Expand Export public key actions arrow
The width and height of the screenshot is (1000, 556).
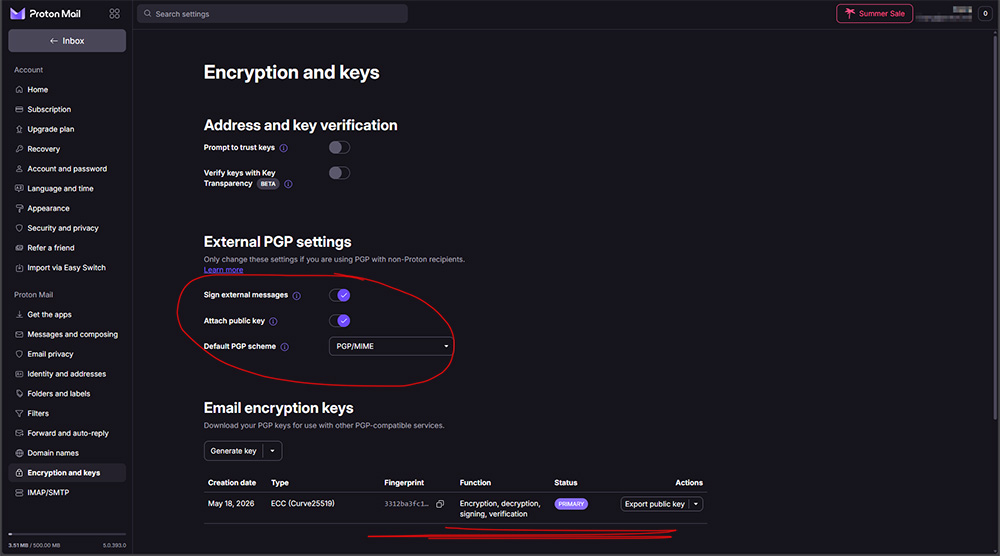pyautogui.click(x=696, y=504)
